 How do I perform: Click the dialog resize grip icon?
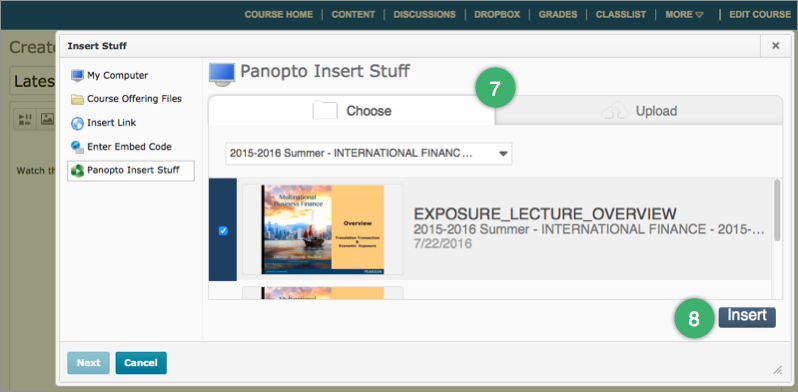coord(778,370)
